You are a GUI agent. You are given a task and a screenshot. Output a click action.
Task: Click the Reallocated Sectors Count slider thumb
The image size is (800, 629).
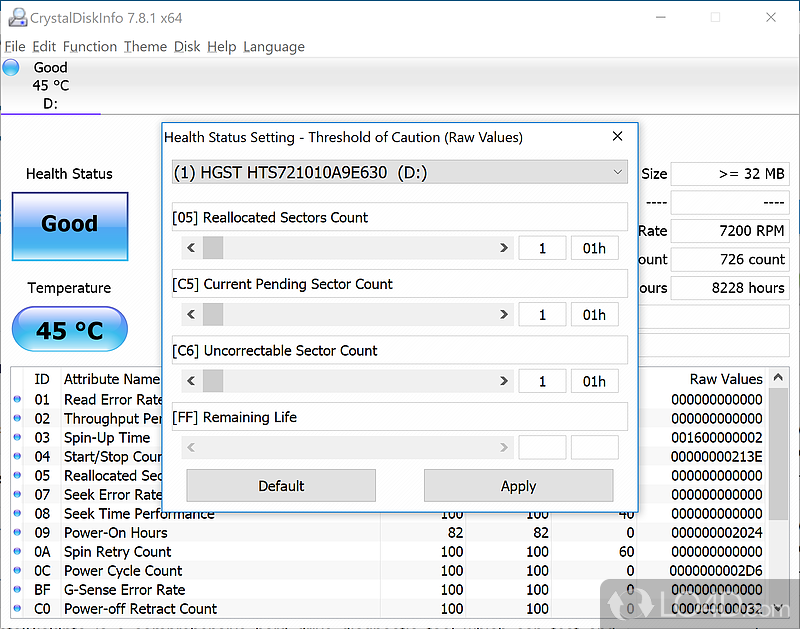click(213, 248)
